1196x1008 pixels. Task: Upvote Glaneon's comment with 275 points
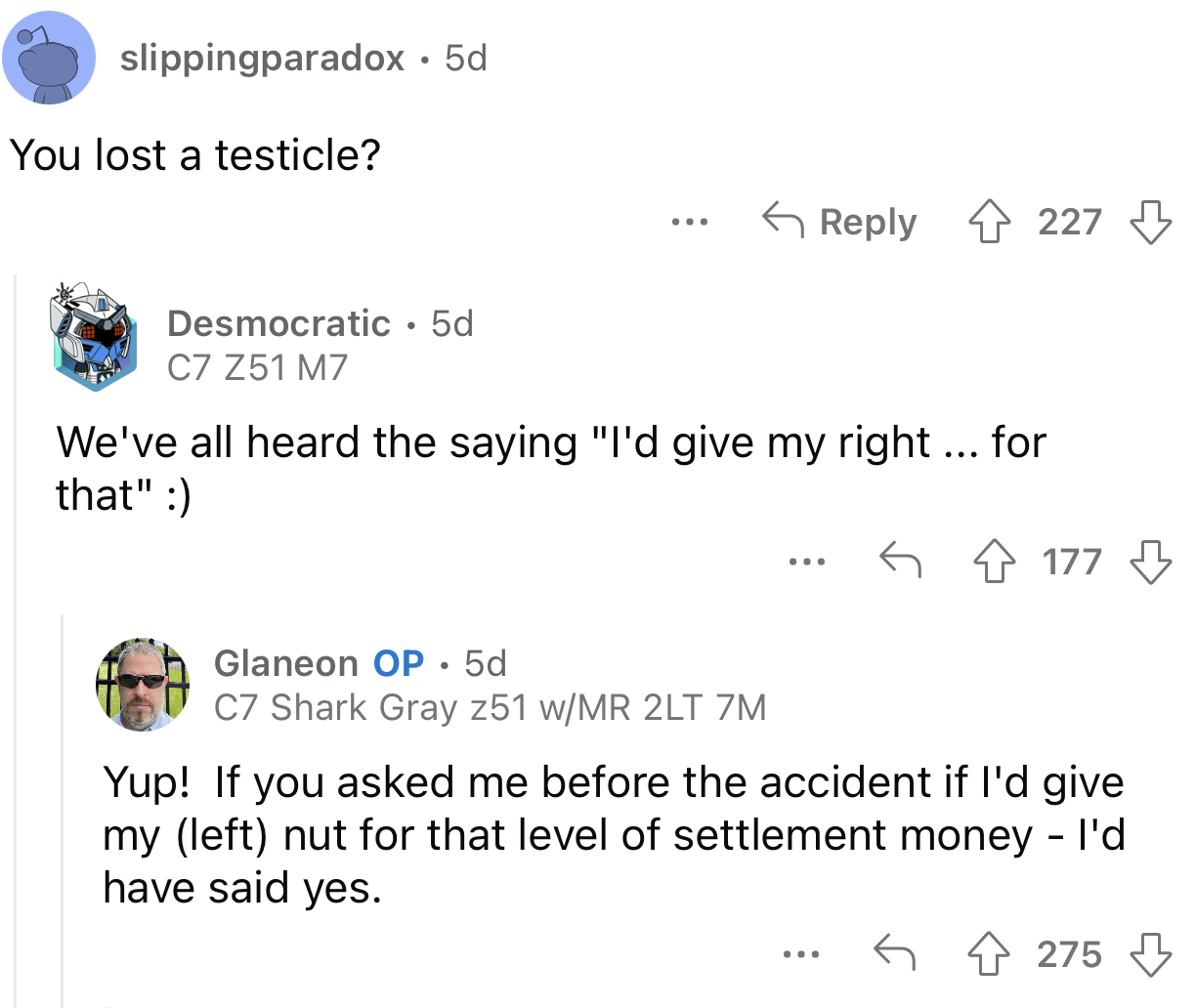[x=989, y=954]
